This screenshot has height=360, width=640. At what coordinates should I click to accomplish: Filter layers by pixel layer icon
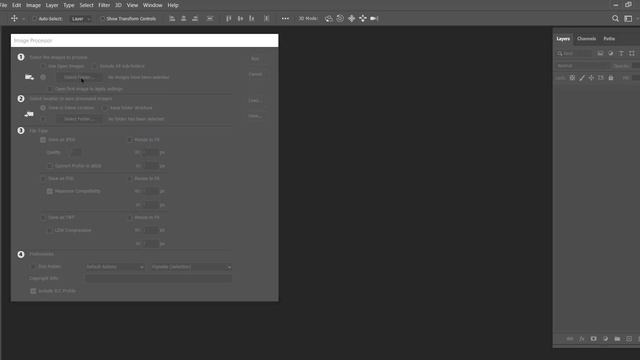(600, 53)
